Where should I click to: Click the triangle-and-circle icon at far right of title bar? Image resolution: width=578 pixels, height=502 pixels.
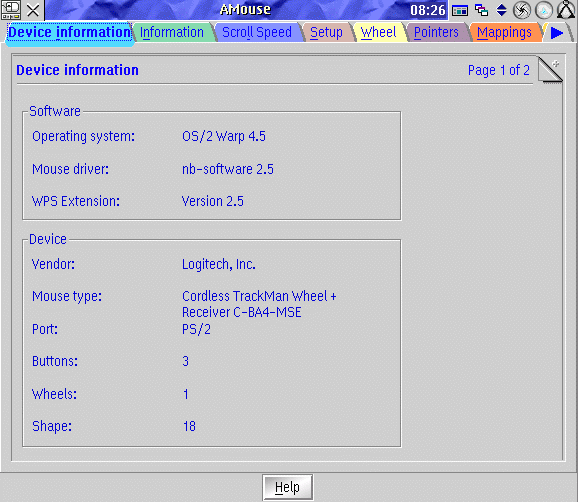(566, 10)
